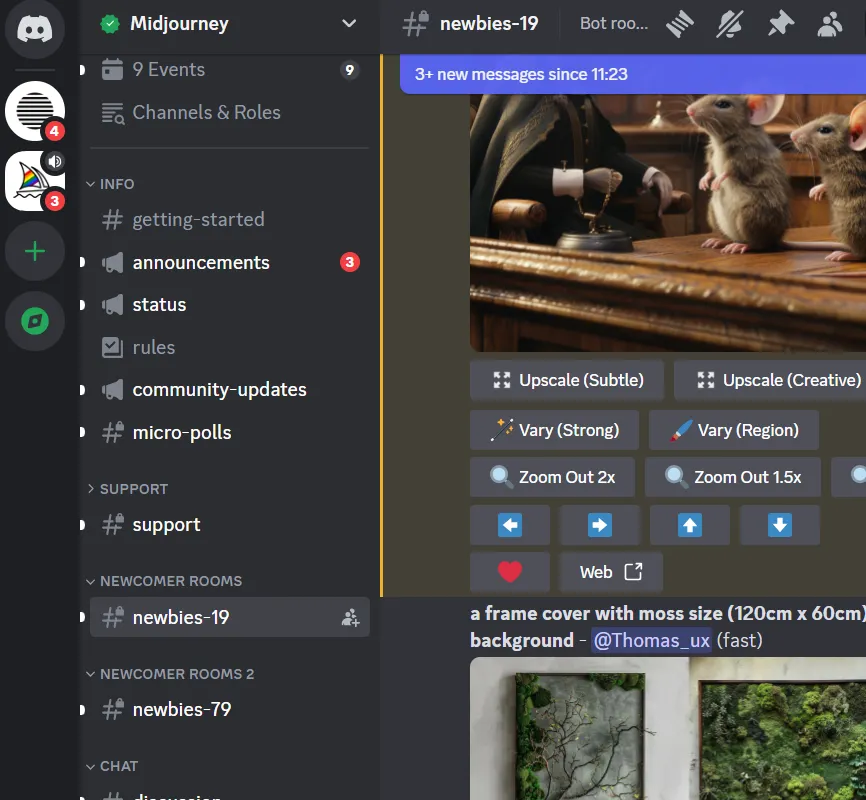Click Upscale (Subtle) button
The height and width of the screenshot is (800, 866).
click(x=567, y=380)
